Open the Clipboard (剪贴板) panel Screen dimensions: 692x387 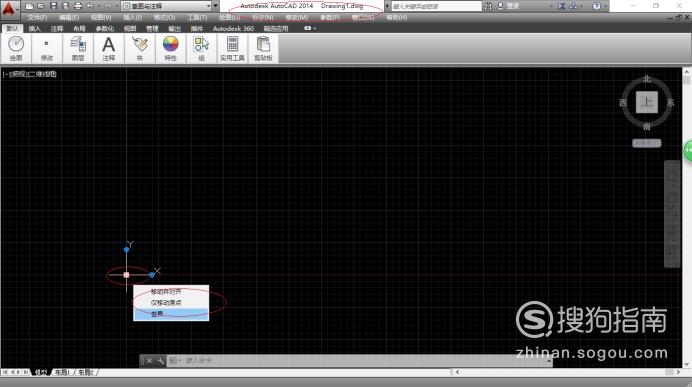pos(263,48)
